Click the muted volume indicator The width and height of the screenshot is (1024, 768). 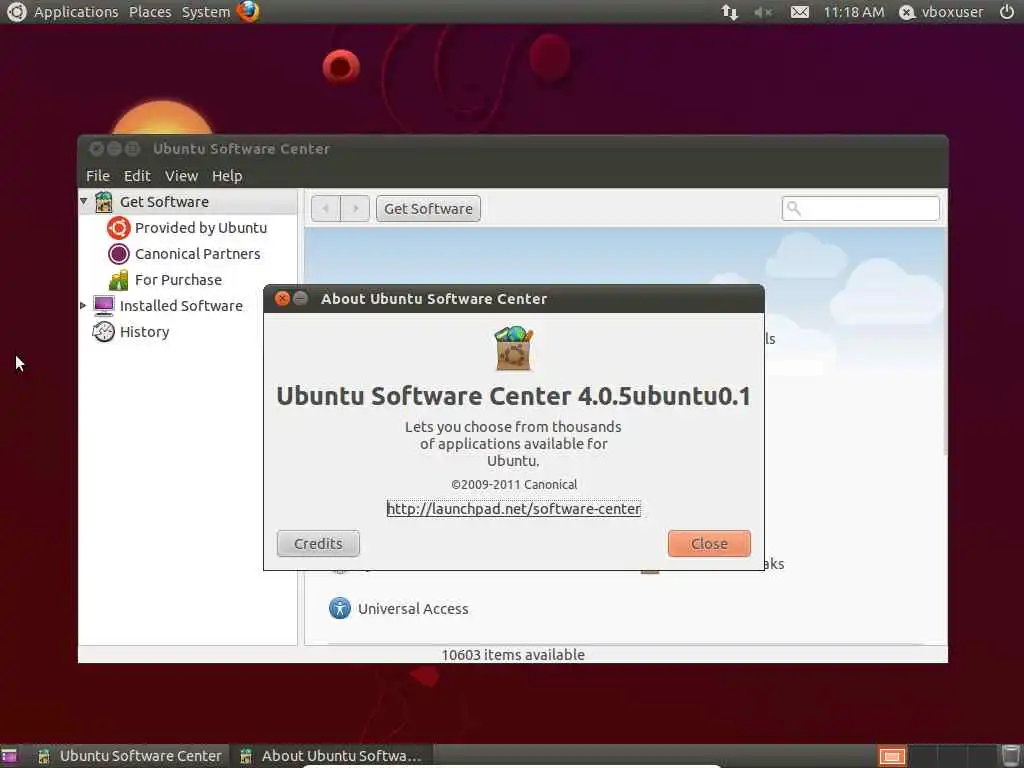(763, 12)
